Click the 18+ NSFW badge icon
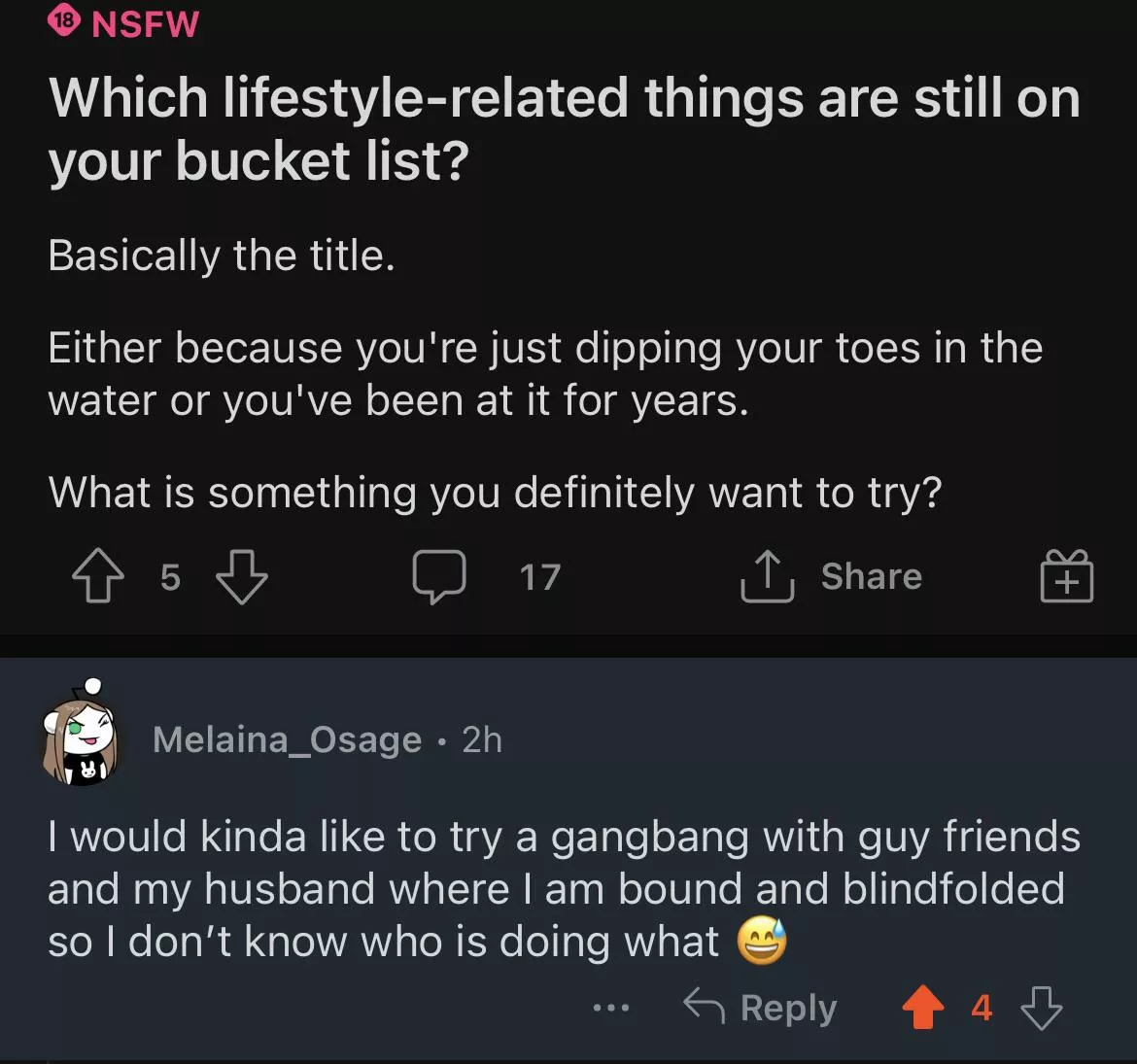The image size is (1137, 1064). click(64, 21)
